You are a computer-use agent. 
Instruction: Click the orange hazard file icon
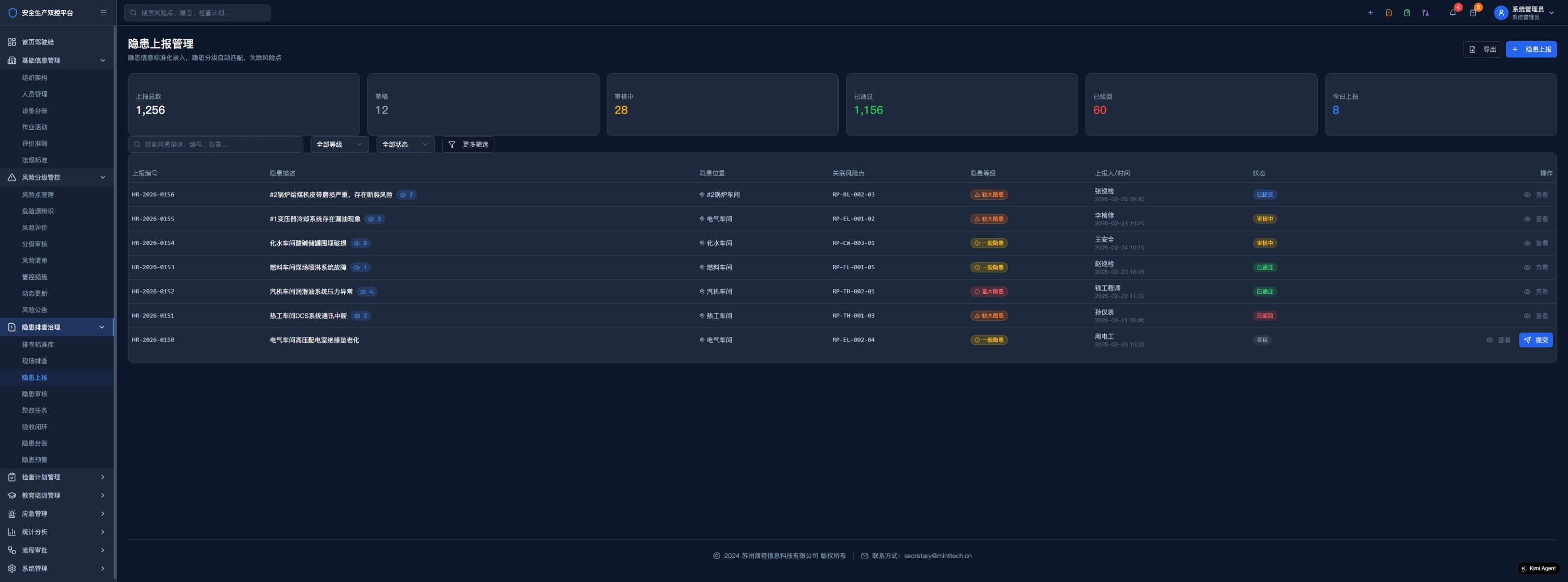[1388, 13]
